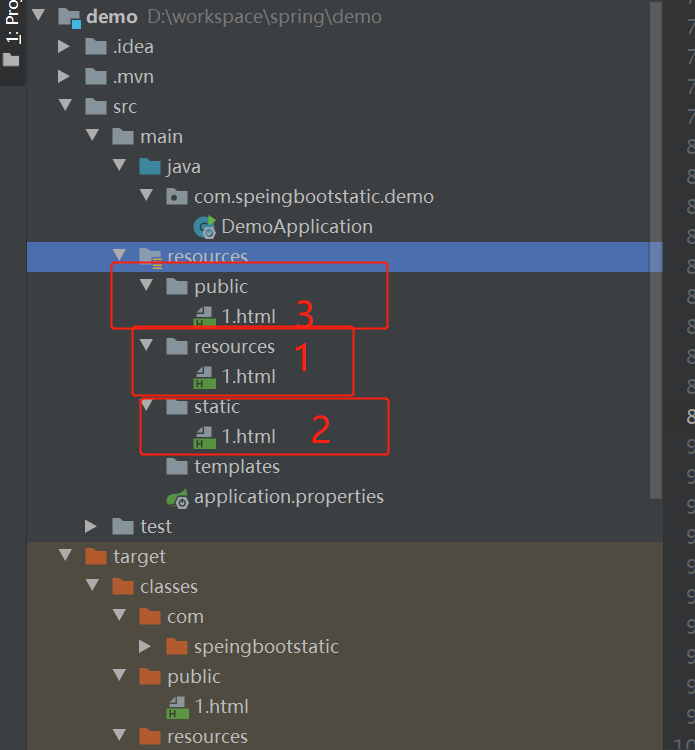The width and height of the screenshot is (695, 750).
Task: Click the DemoApplication Spring class icon
Action: (x=205, y=227)
